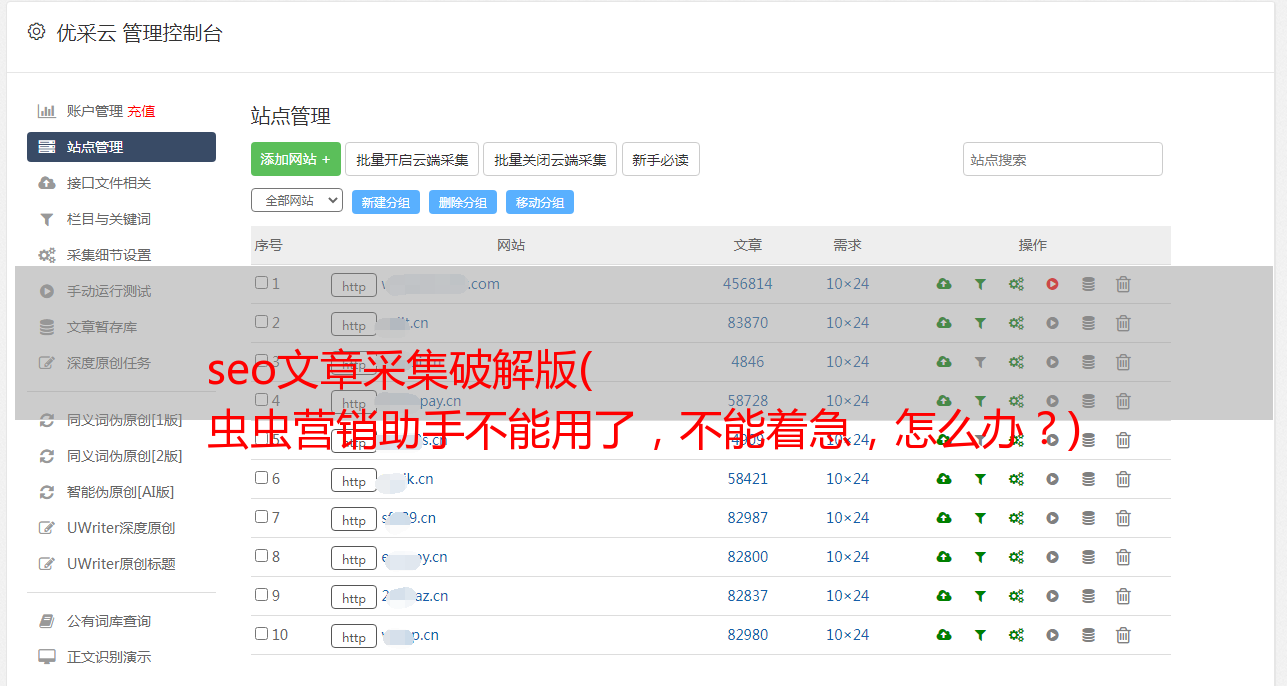
Task: Click the 批量关闭云端采集 button
Action: 550,159
